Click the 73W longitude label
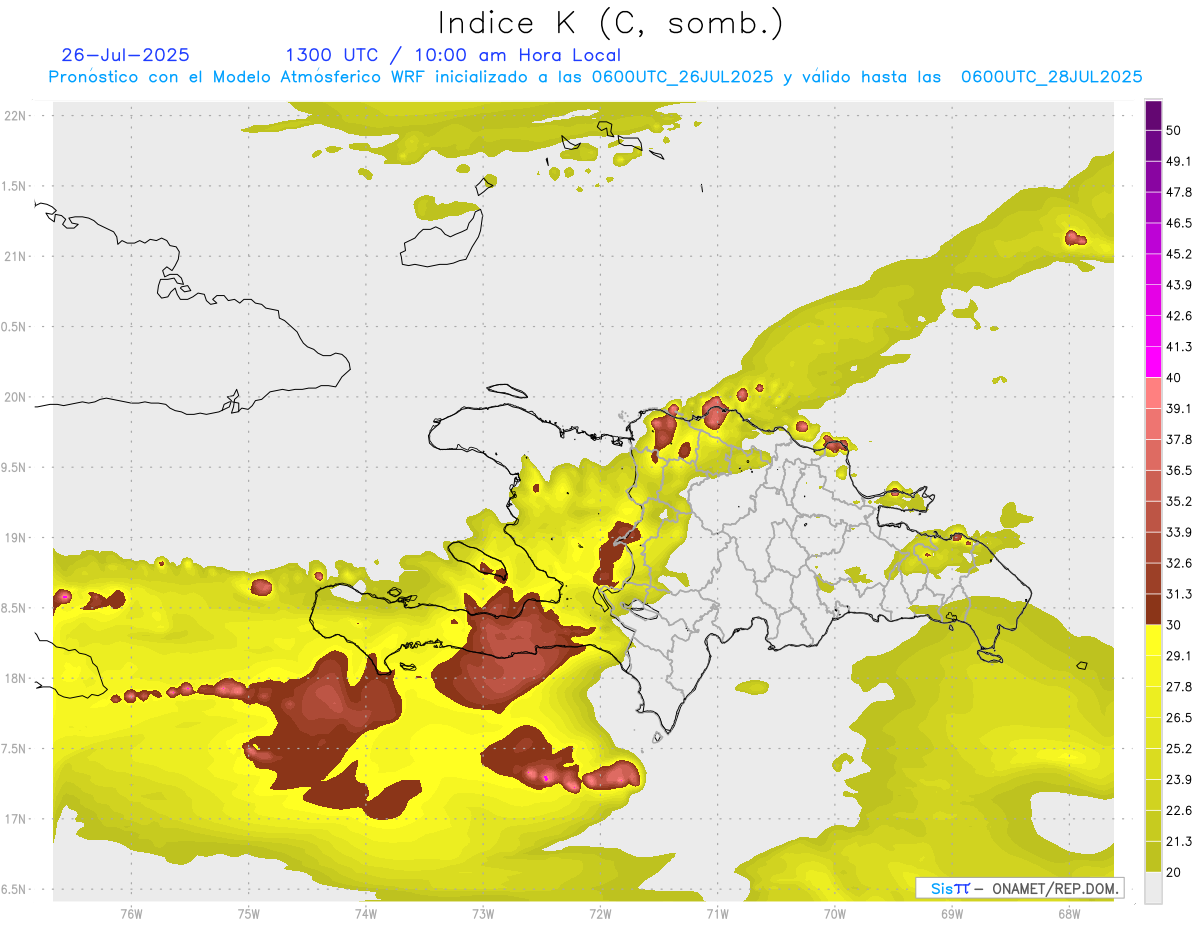Screen dimensions: 1200x927 click(x=483, y=914)
